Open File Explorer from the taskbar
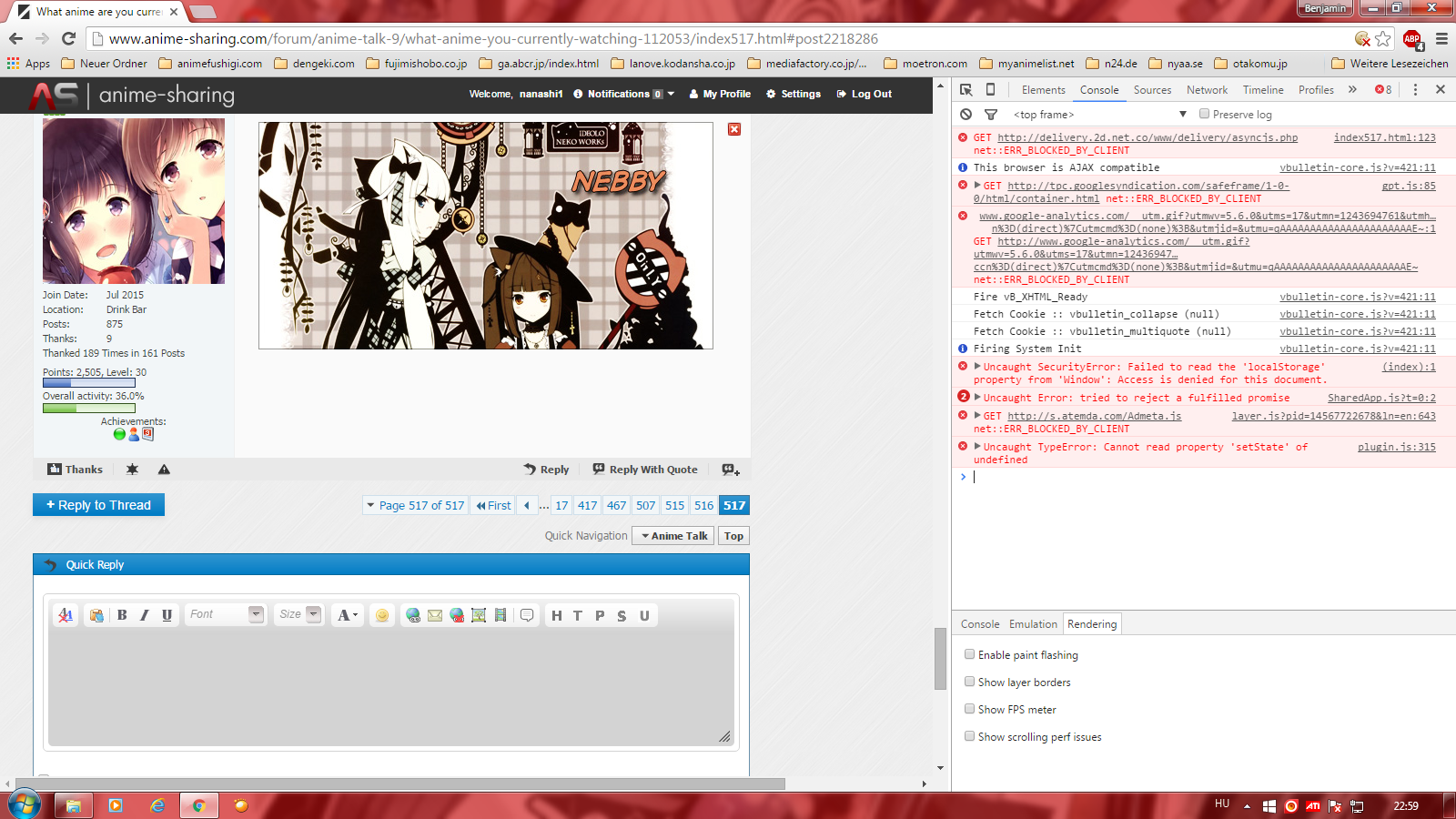The height and width of the screenshot is (819, 1456). click(74, 805)
